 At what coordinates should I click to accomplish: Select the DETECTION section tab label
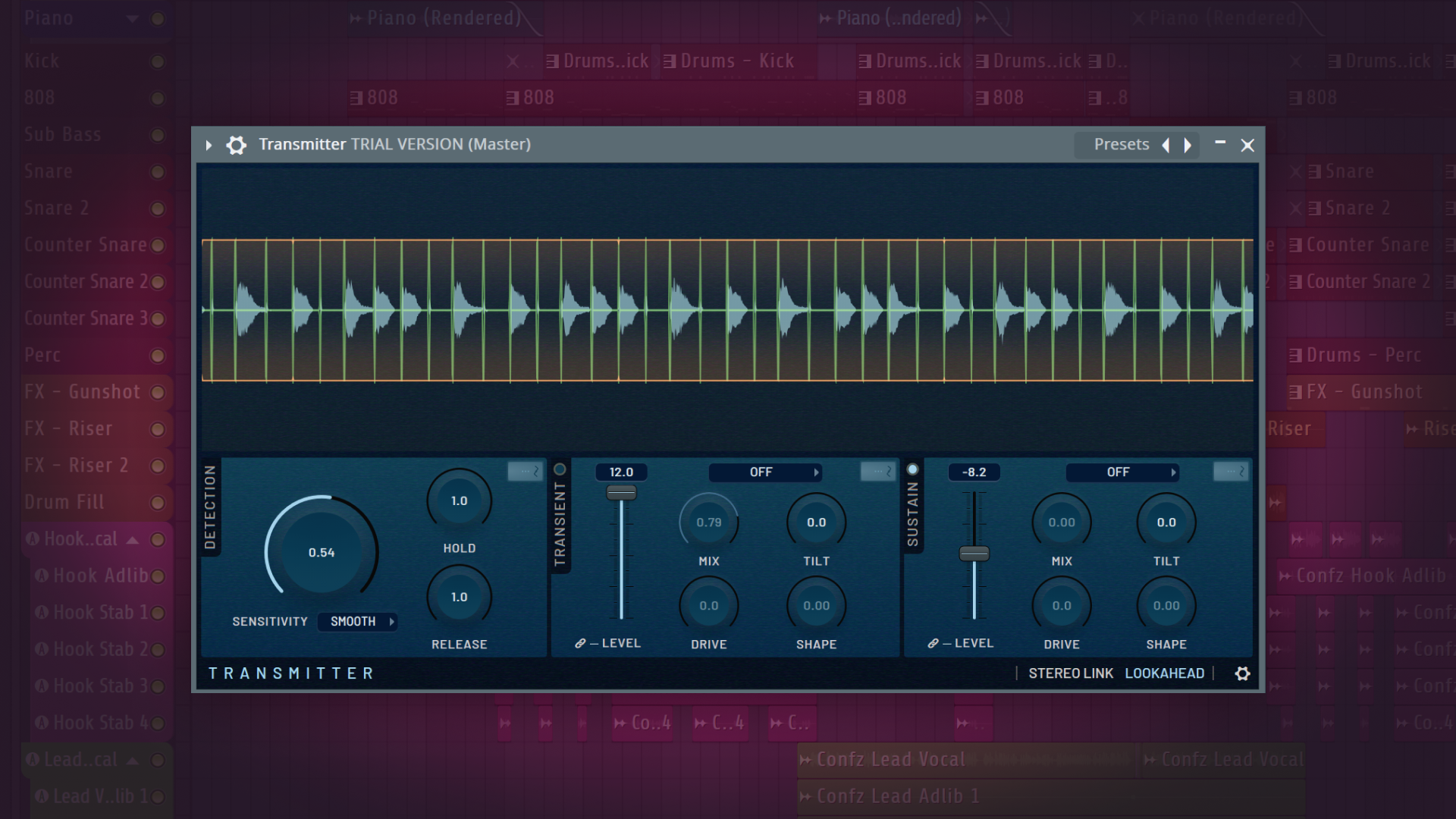coord(210,507)
